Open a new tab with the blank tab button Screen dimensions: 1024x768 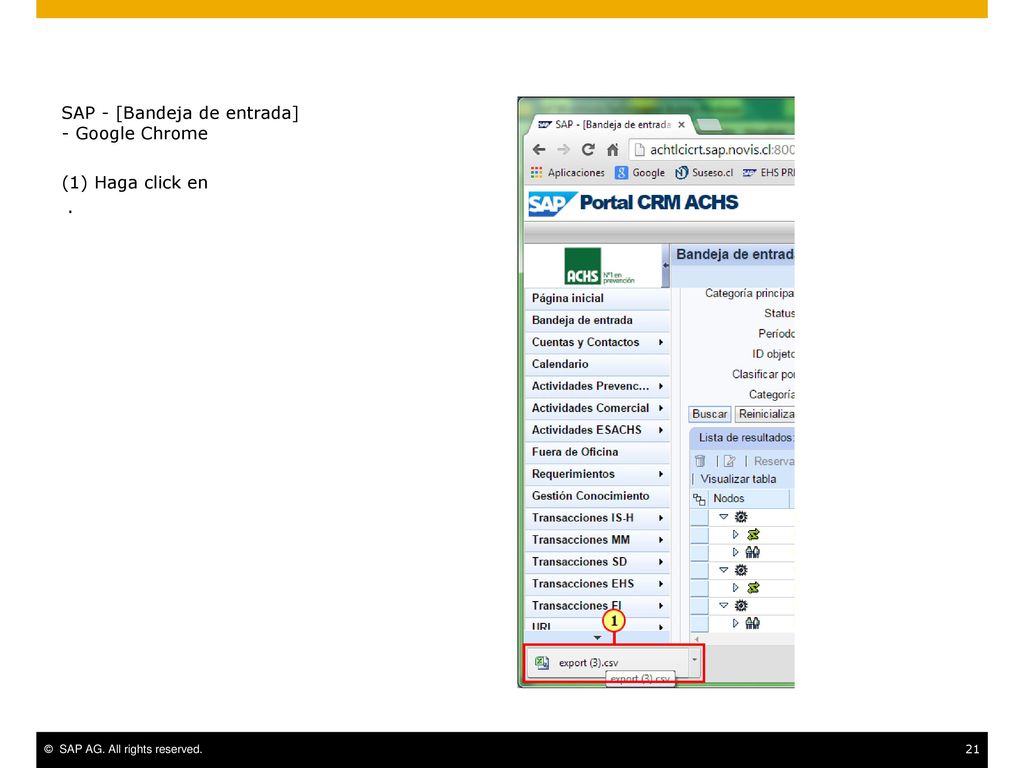coord(709,124)
